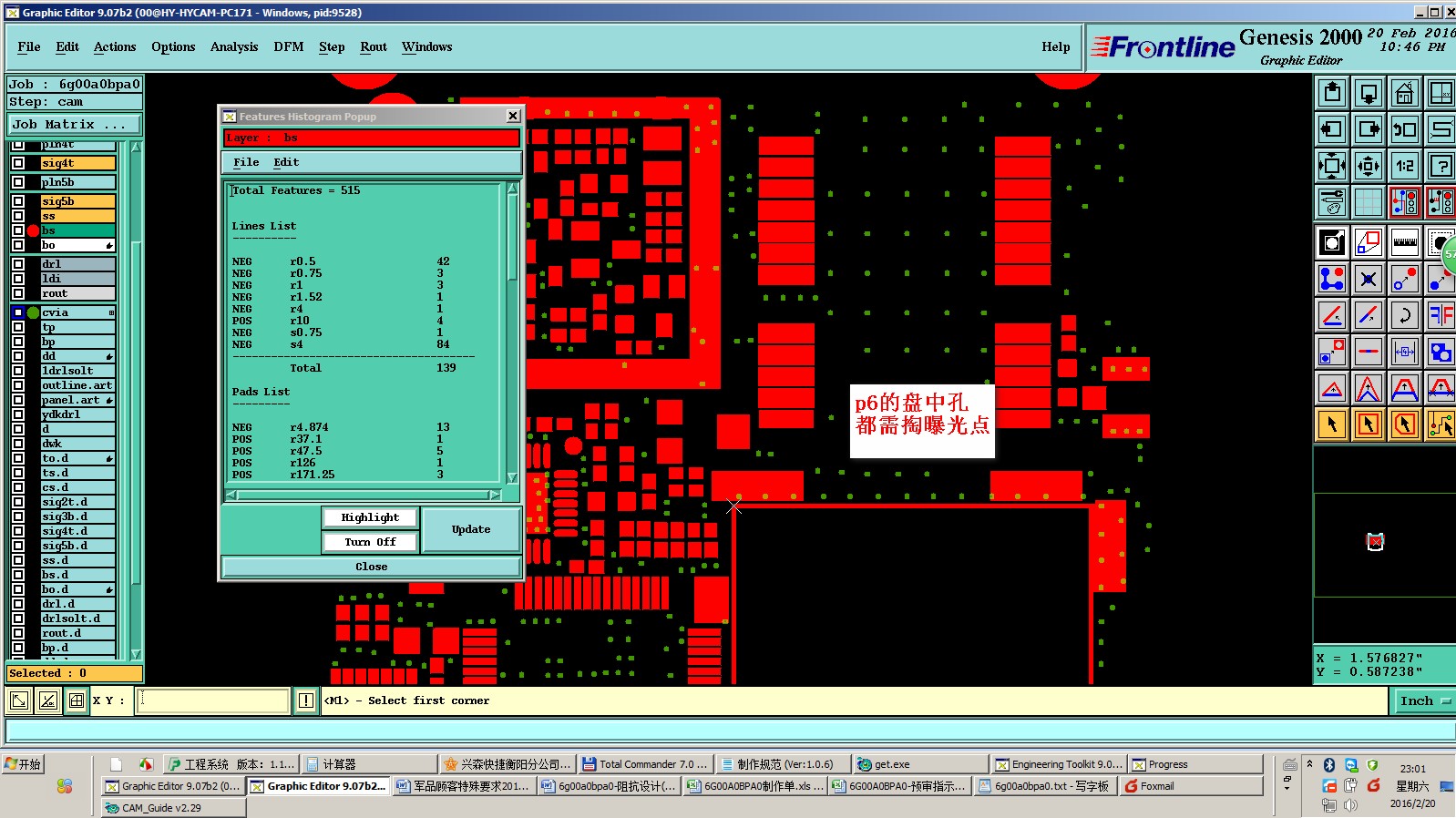Open the grid display icon
Viewport: 1456px width, 818px height.
point(1368,202)
